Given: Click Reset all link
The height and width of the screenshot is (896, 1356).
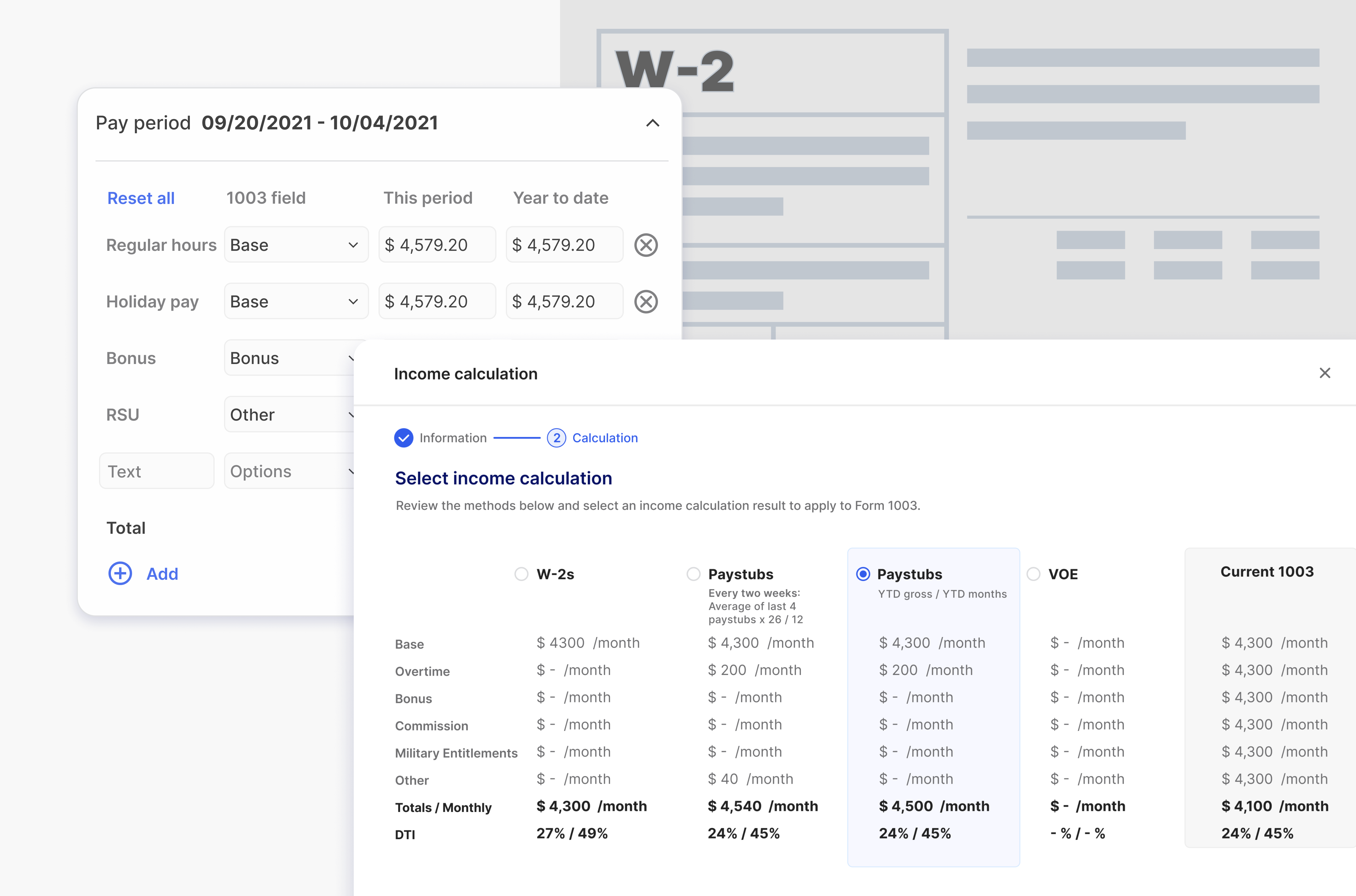Looking at the screenshot, I should point(141,198).
